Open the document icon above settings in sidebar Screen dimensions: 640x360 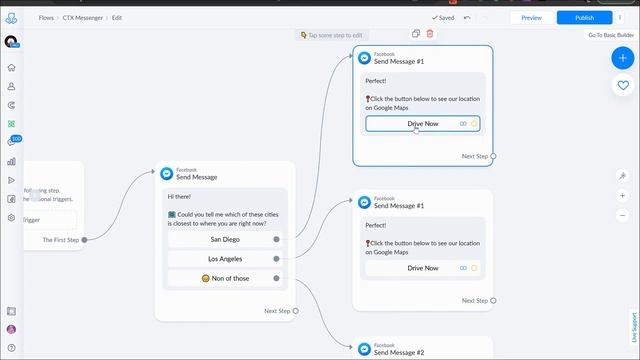click(x=11, y=199)
